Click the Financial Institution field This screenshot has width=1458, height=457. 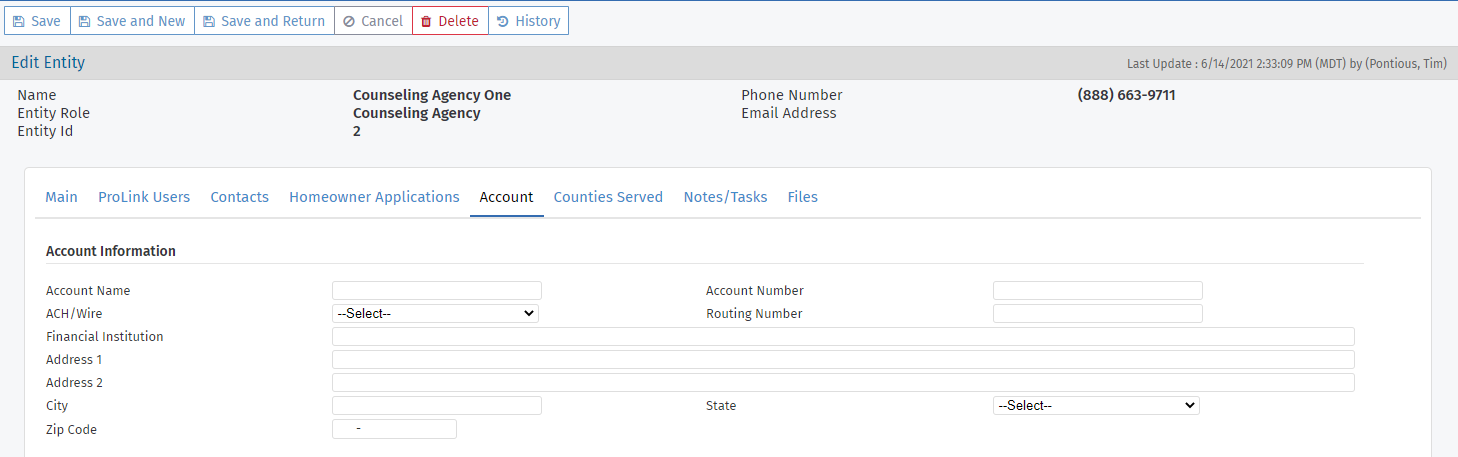[x=842, y=337]
